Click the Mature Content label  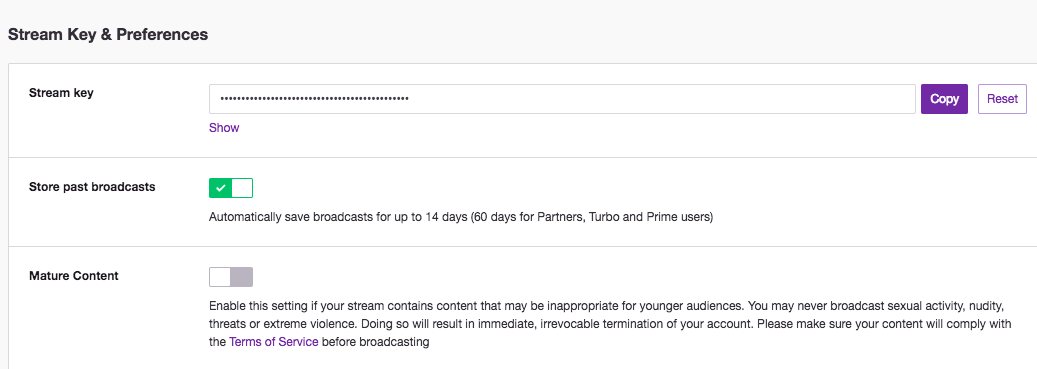pos(73,276)
